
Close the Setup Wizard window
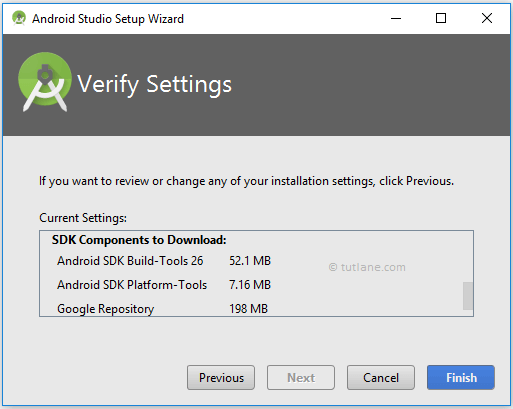click(487, 18)
